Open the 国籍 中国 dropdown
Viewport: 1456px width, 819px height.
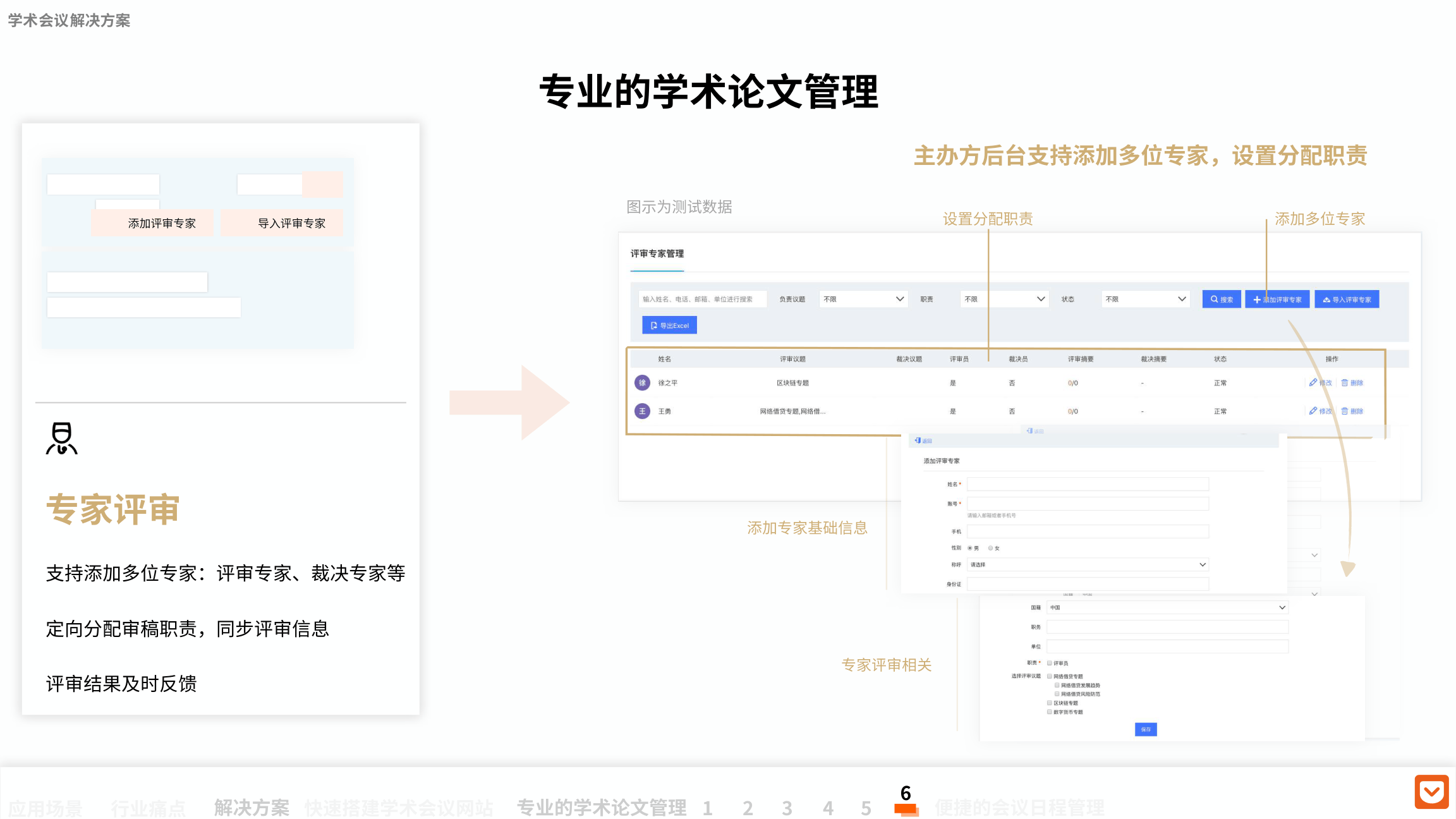[x=1167, y=608]
